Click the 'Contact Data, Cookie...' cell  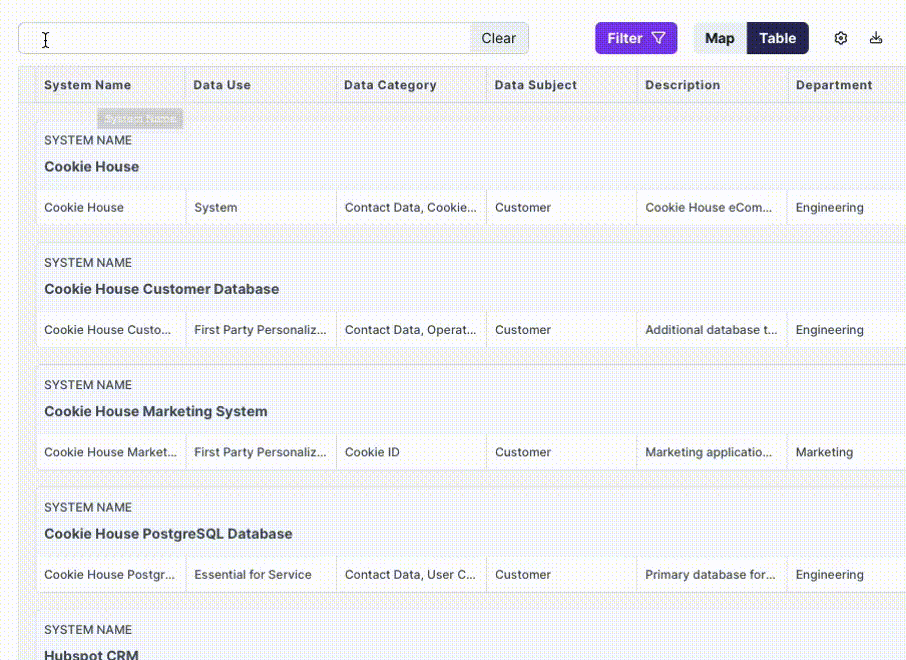(x=411, y=207)
